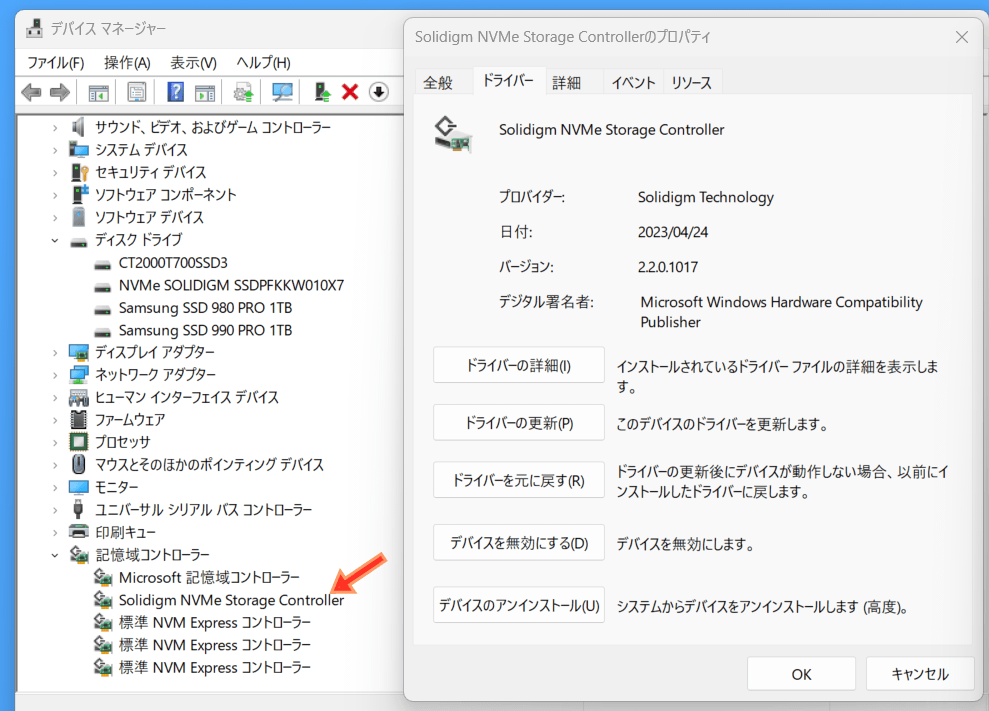Expand the システム デバイス node

56,150
